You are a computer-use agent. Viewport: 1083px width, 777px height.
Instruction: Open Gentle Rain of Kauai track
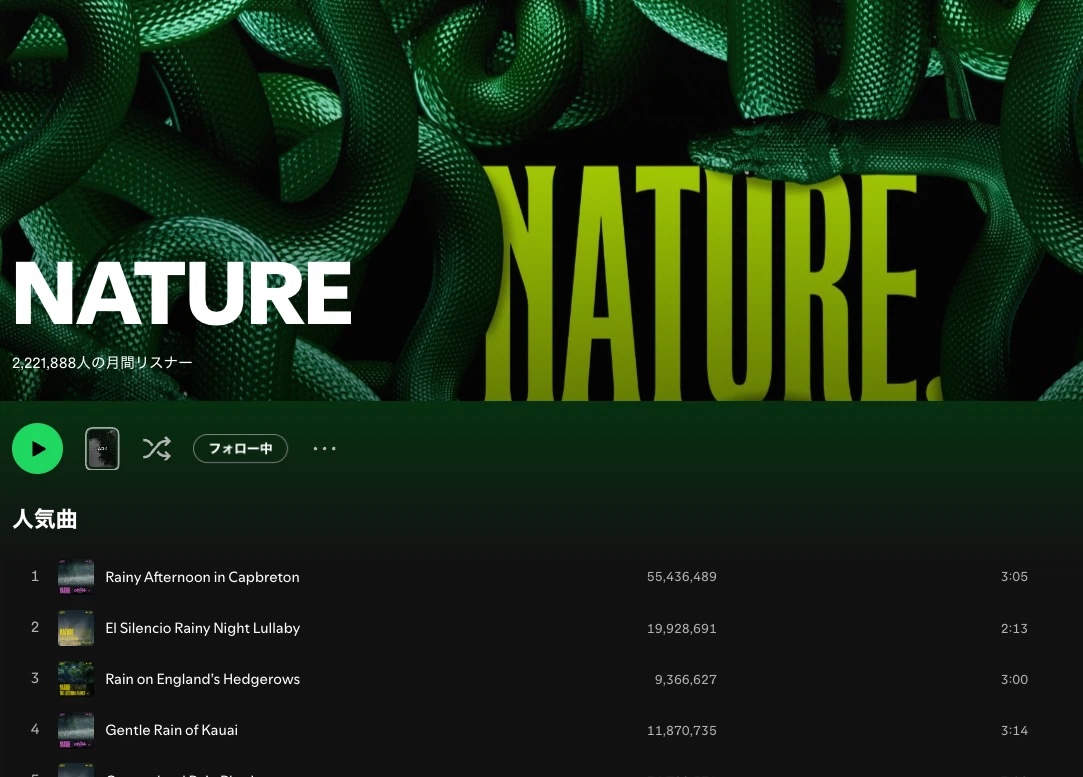coord(171,730)
